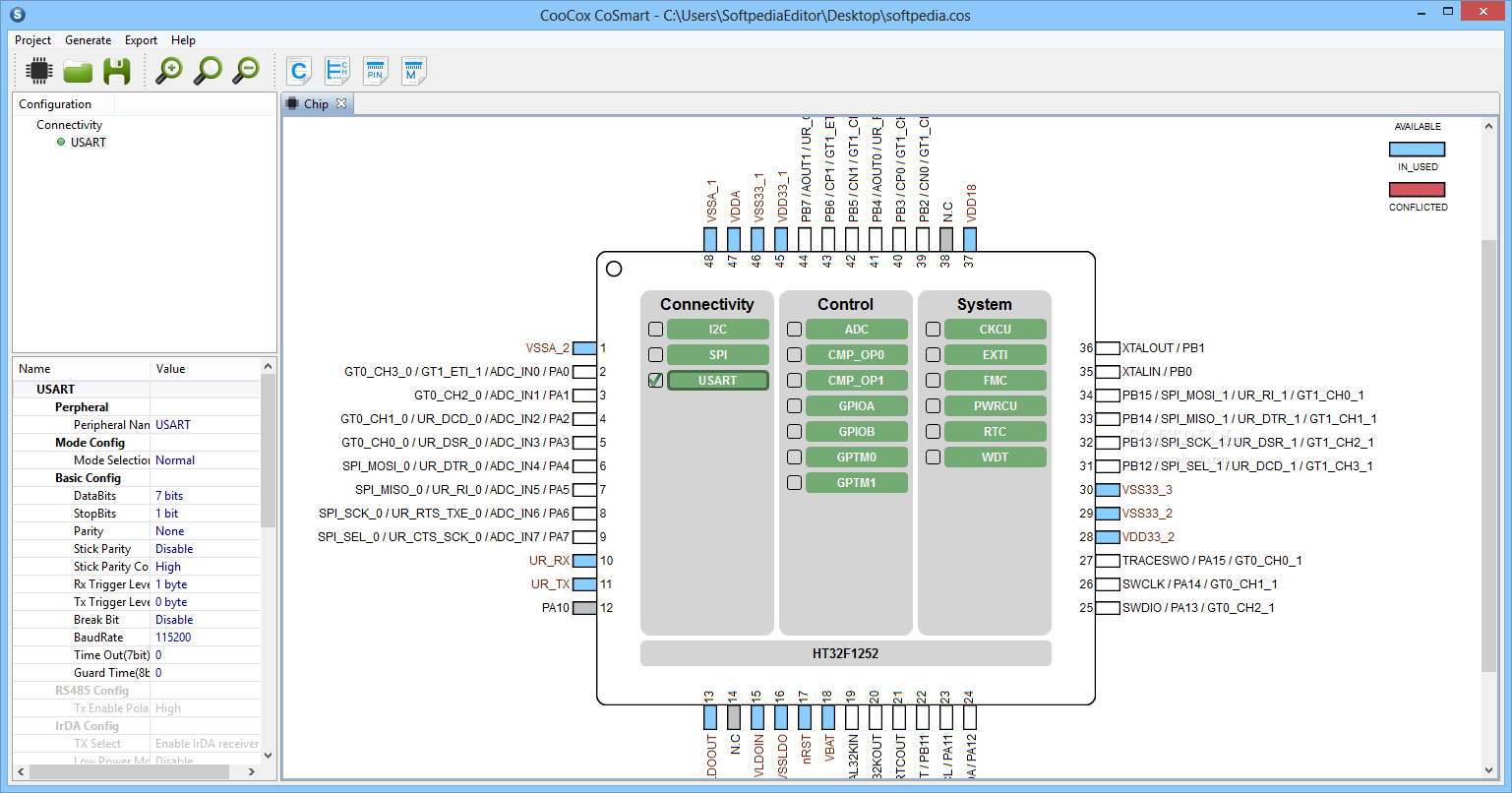Click the pin 11 box for UR_TX
The width and height of the screenshot is (1512, 793).
pyautogui.click(x=584, y=584)
